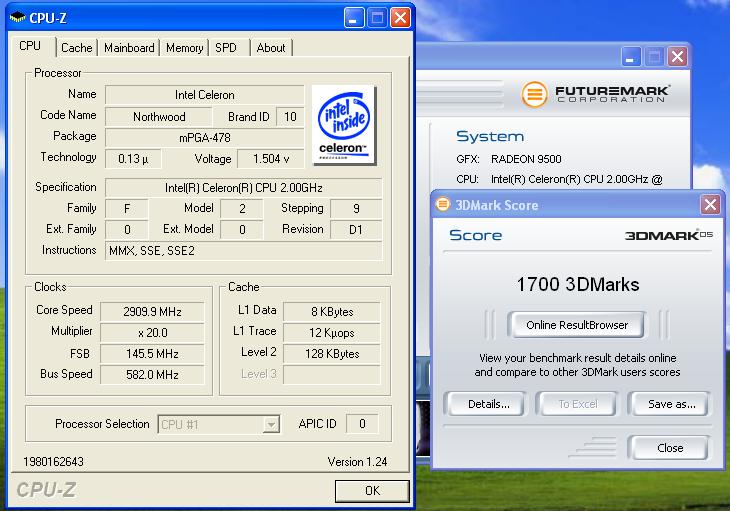Click the APIC ID value field
730x511 pixels.
click(x=362, y=424)
